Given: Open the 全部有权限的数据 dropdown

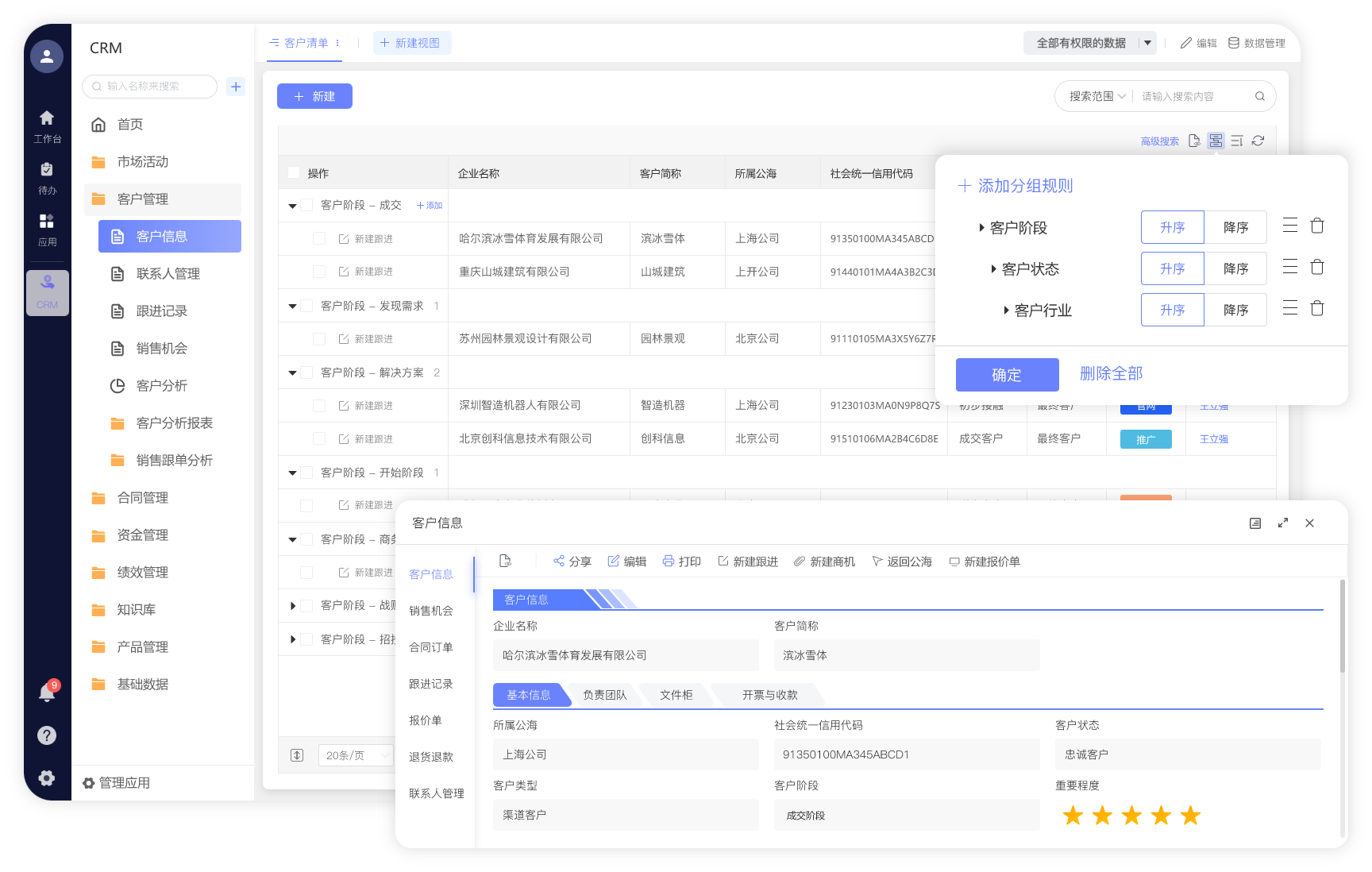Looking at the screenshot, I should point(1147,43).
